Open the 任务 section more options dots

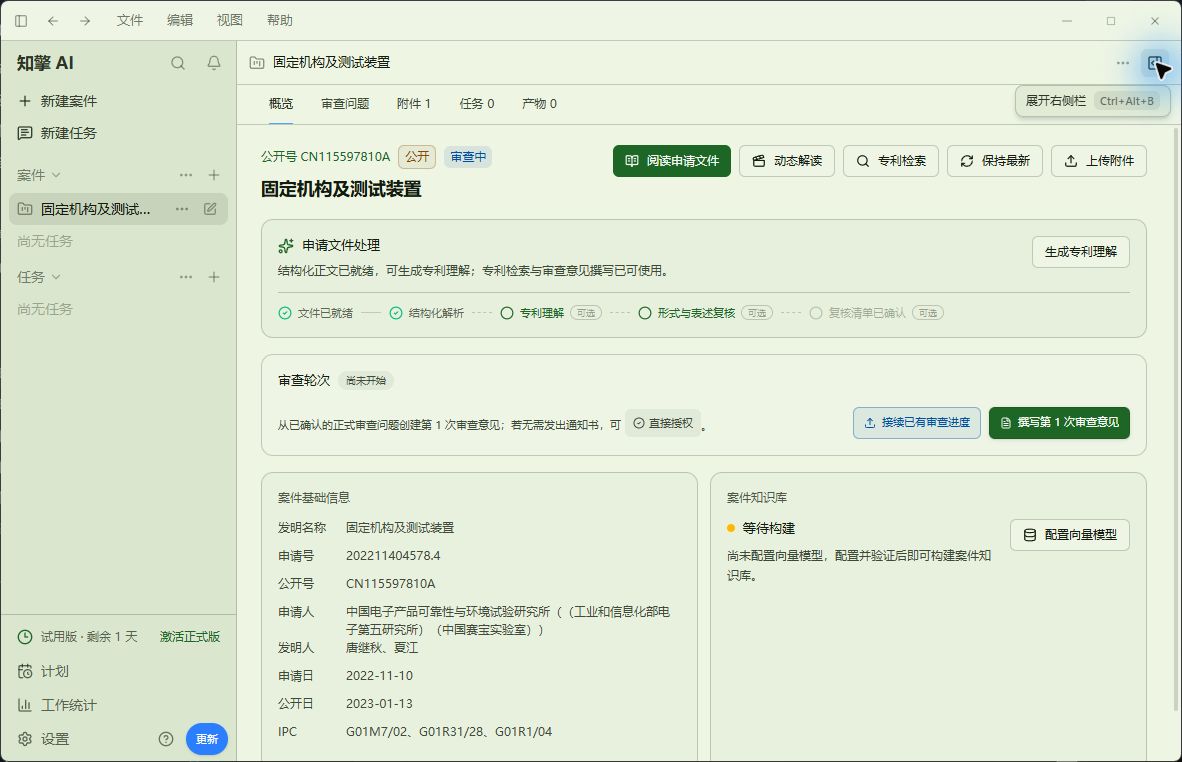coord(185,277)
